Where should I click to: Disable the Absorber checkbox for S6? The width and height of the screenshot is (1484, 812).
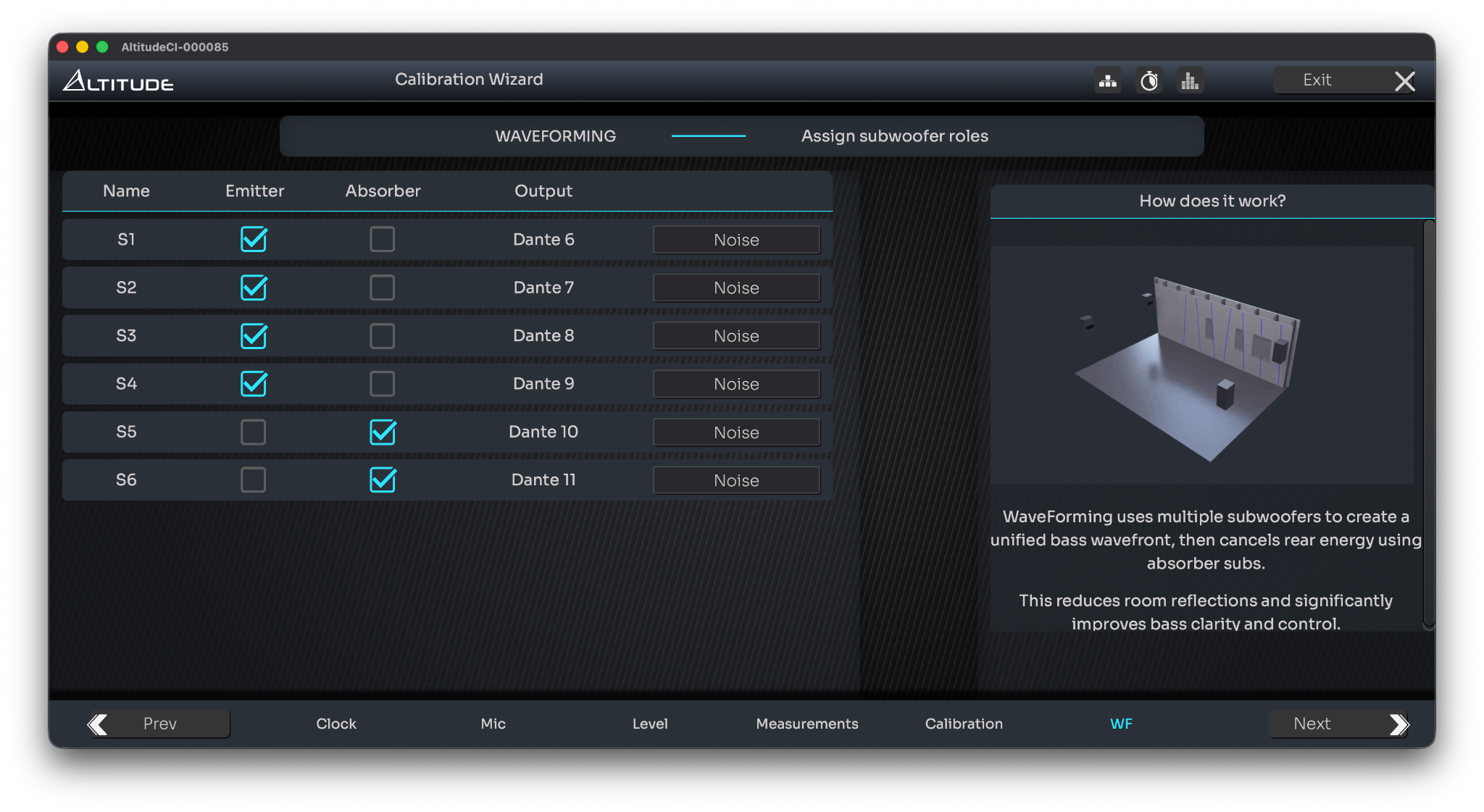click(382, 480)
